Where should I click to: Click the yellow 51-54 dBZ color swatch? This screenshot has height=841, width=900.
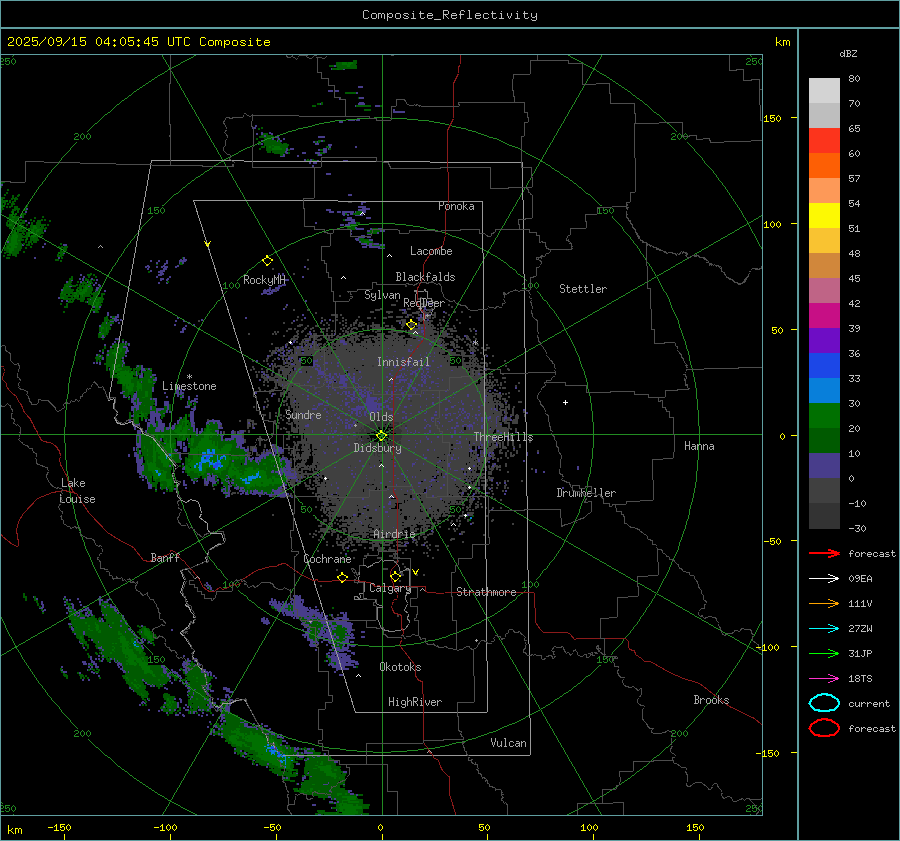824,216
